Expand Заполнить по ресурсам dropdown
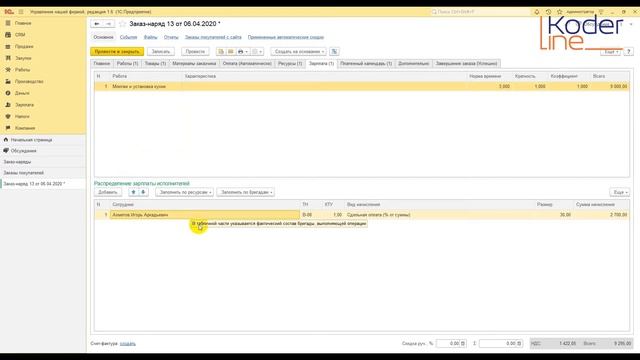This screenshot has height=360, width=640. 184,192
